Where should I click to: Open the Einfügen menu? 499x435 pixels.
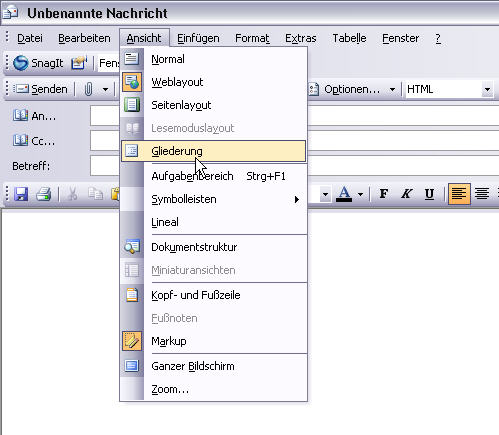tap(198, 38)
